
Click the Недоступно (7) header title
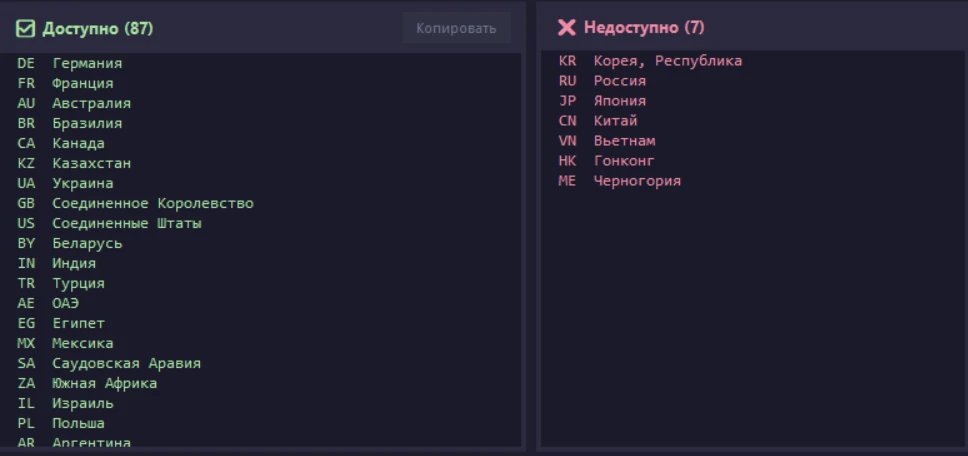pyautogui.click(x=644, y=27)
